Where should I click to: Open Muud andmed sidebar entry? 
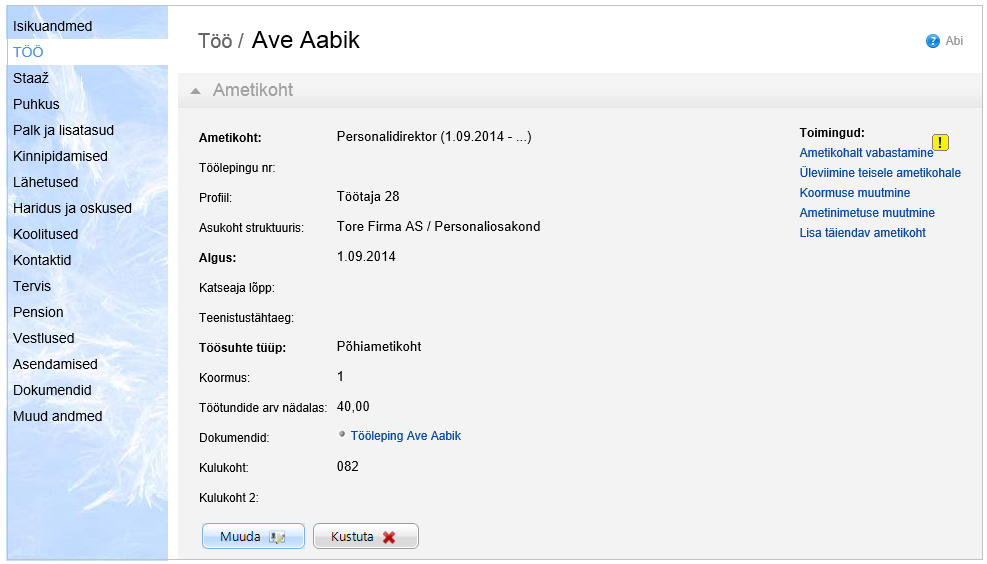pos(57,416)
